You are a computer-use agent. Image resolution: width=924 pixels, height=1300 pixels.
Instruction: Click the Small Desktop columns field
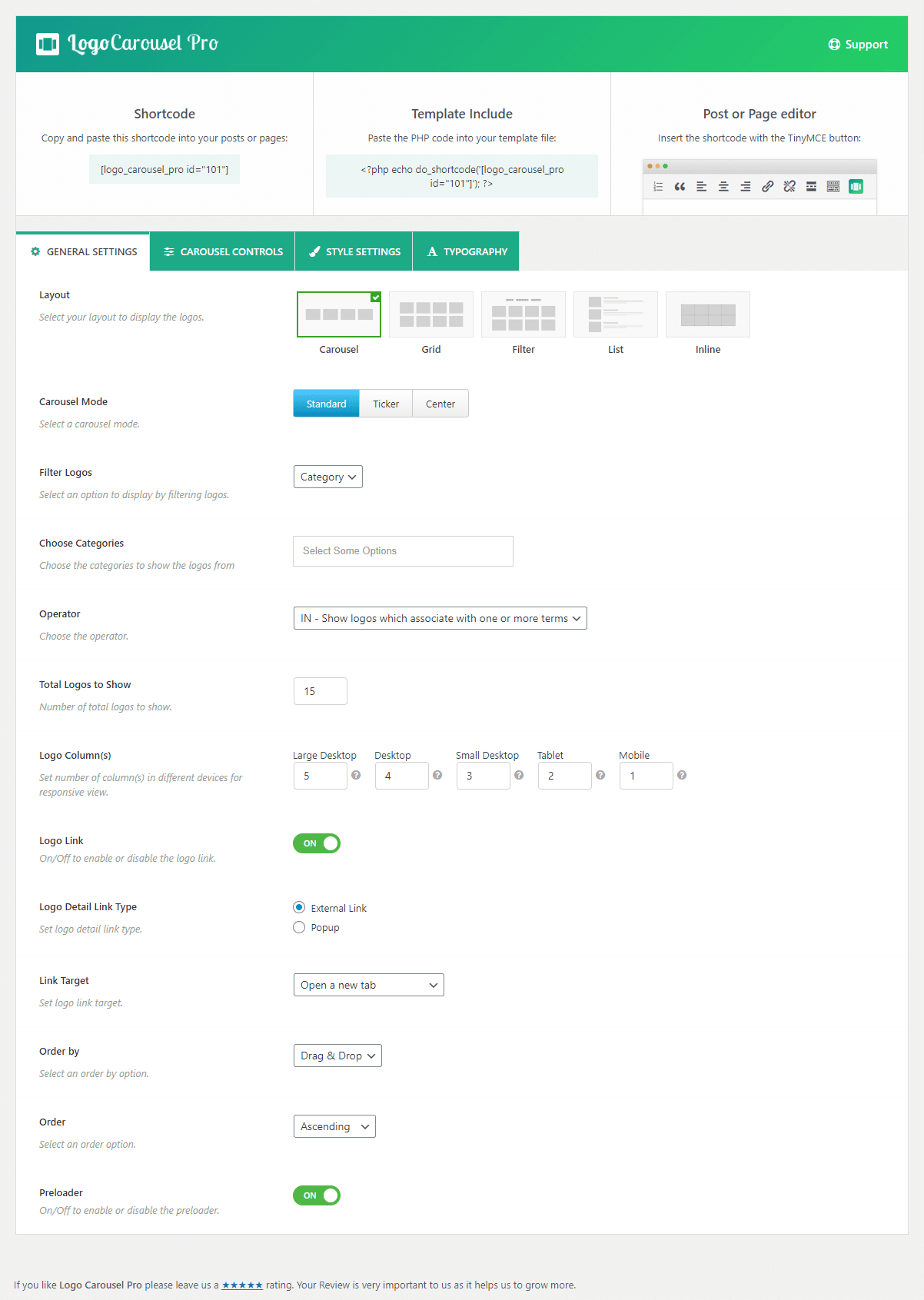(x=484, y=776)
